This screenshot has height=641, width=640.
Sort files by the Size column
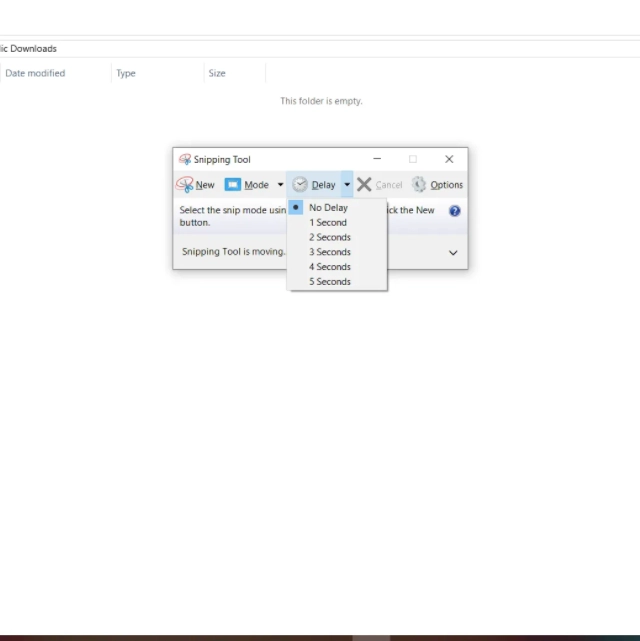(x=217, y=73)
